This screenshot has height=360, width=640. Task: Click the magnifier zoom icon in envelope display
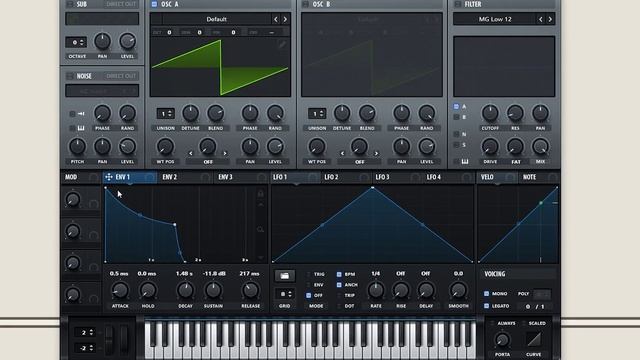coord(260,229)
